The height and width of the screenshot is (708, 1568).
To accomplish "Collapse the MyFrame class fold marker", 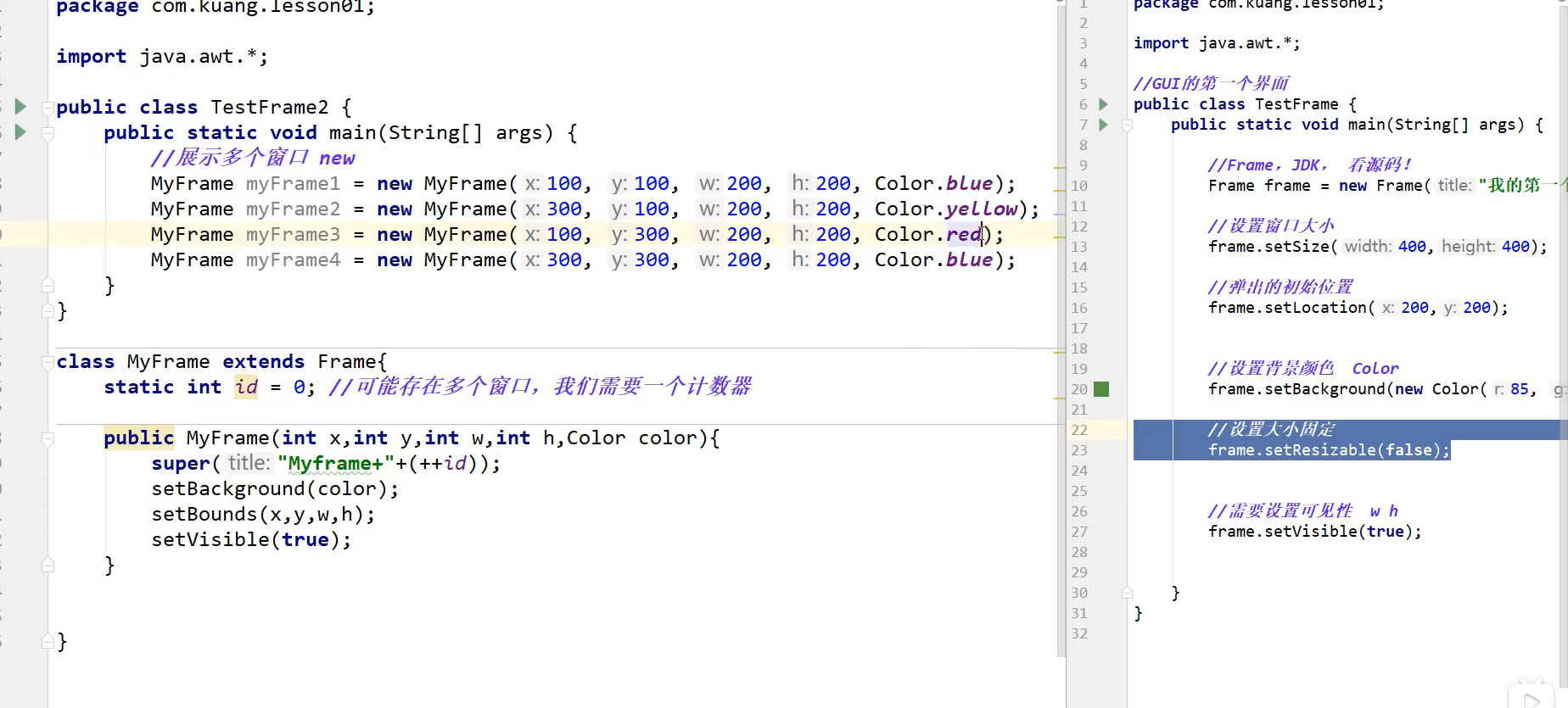I will [48, 362].
